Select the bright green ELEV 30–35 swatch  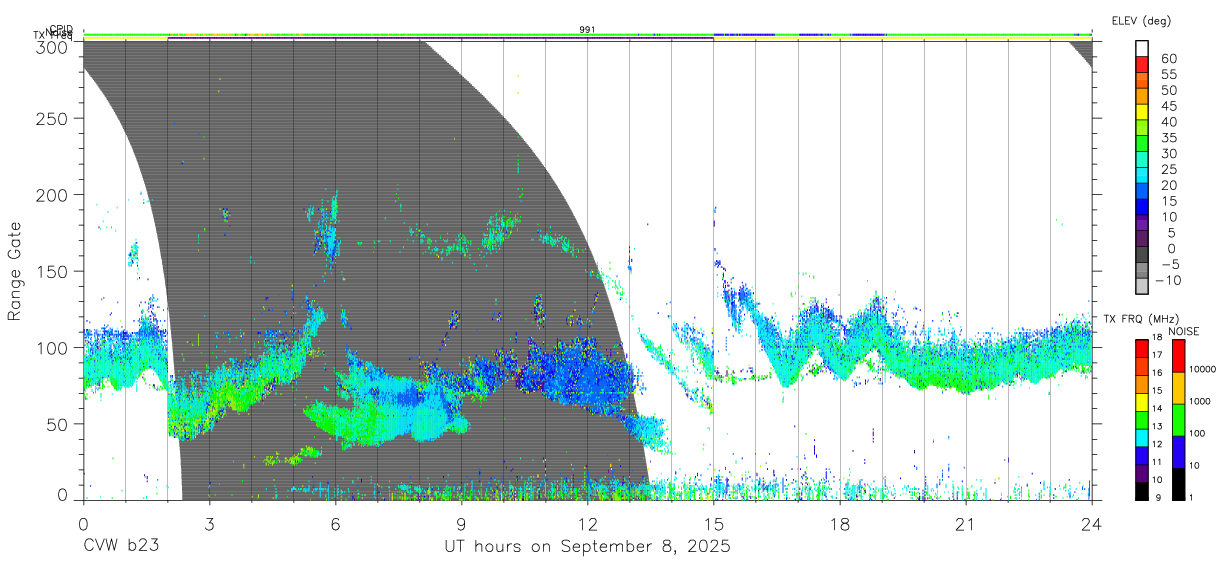[x=1142, y=144]
